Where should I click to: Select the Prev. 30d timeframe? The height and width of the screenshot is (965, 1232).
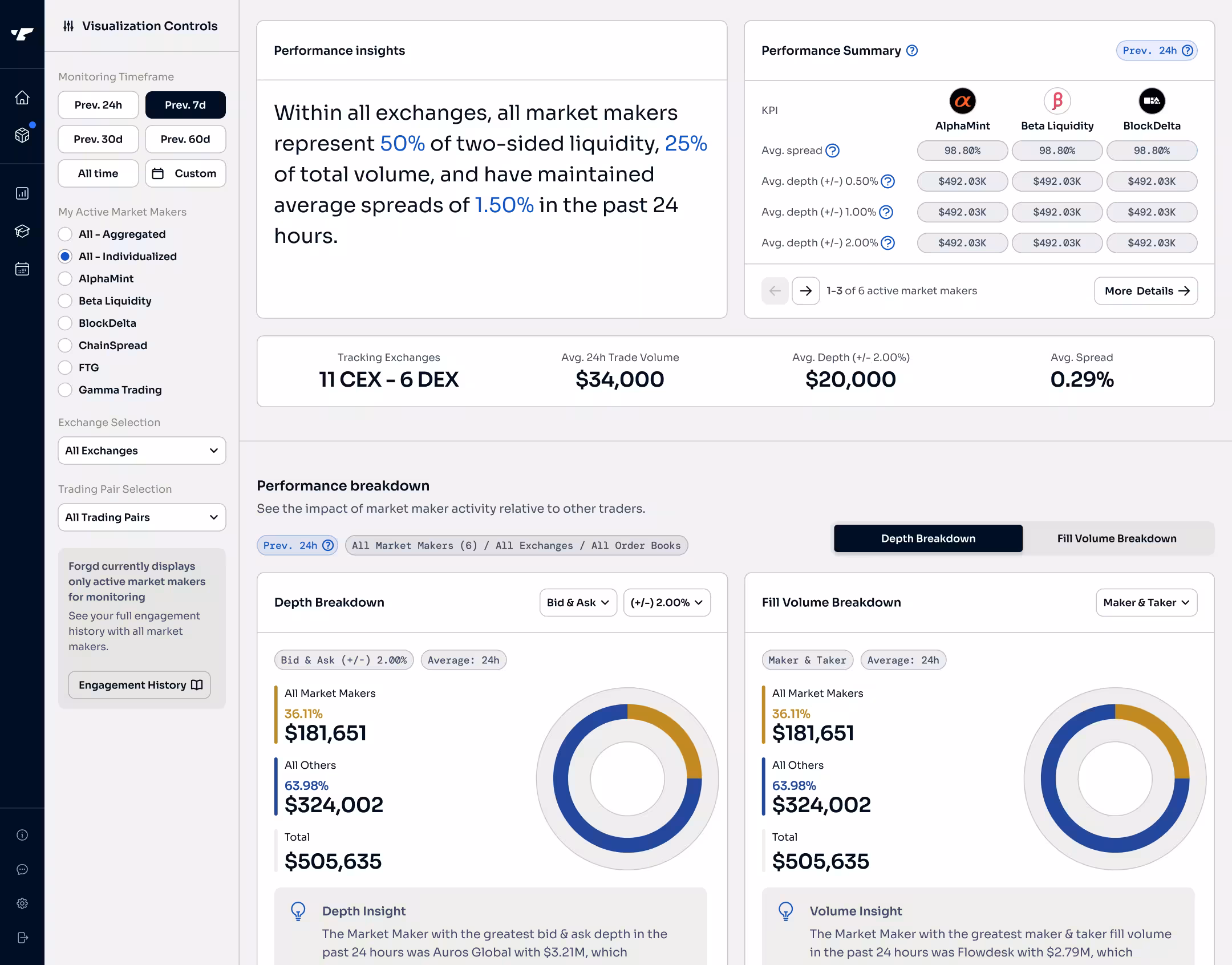click(98, 139)
